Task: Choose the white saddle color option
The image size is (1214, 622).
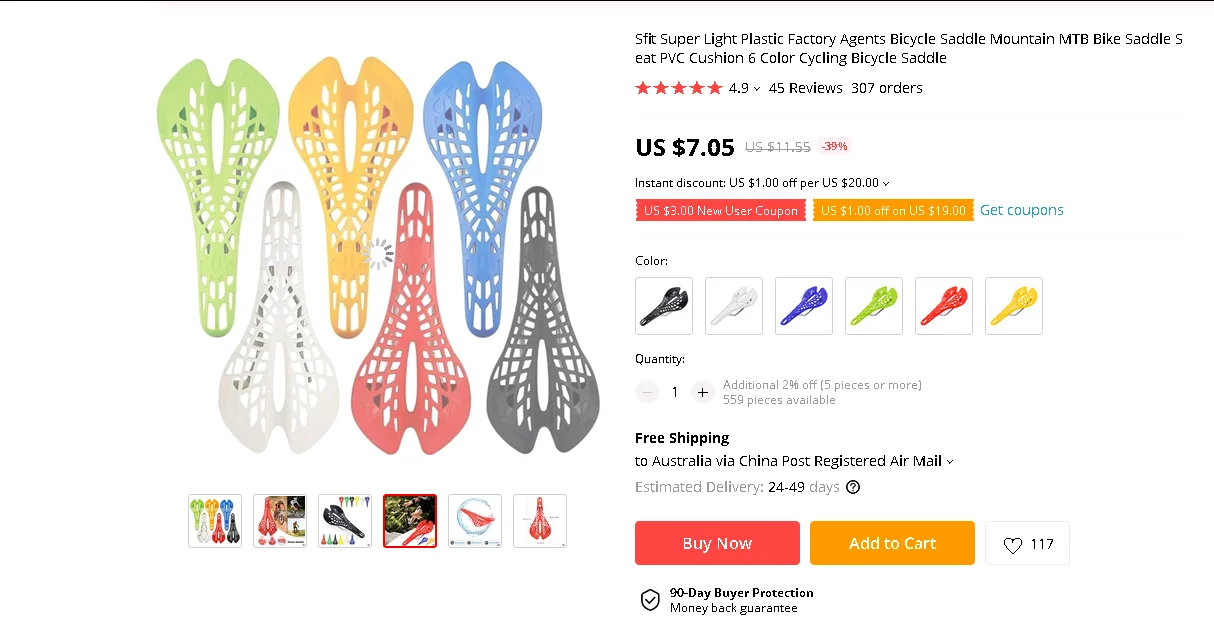Action: [x=734, y=306]
